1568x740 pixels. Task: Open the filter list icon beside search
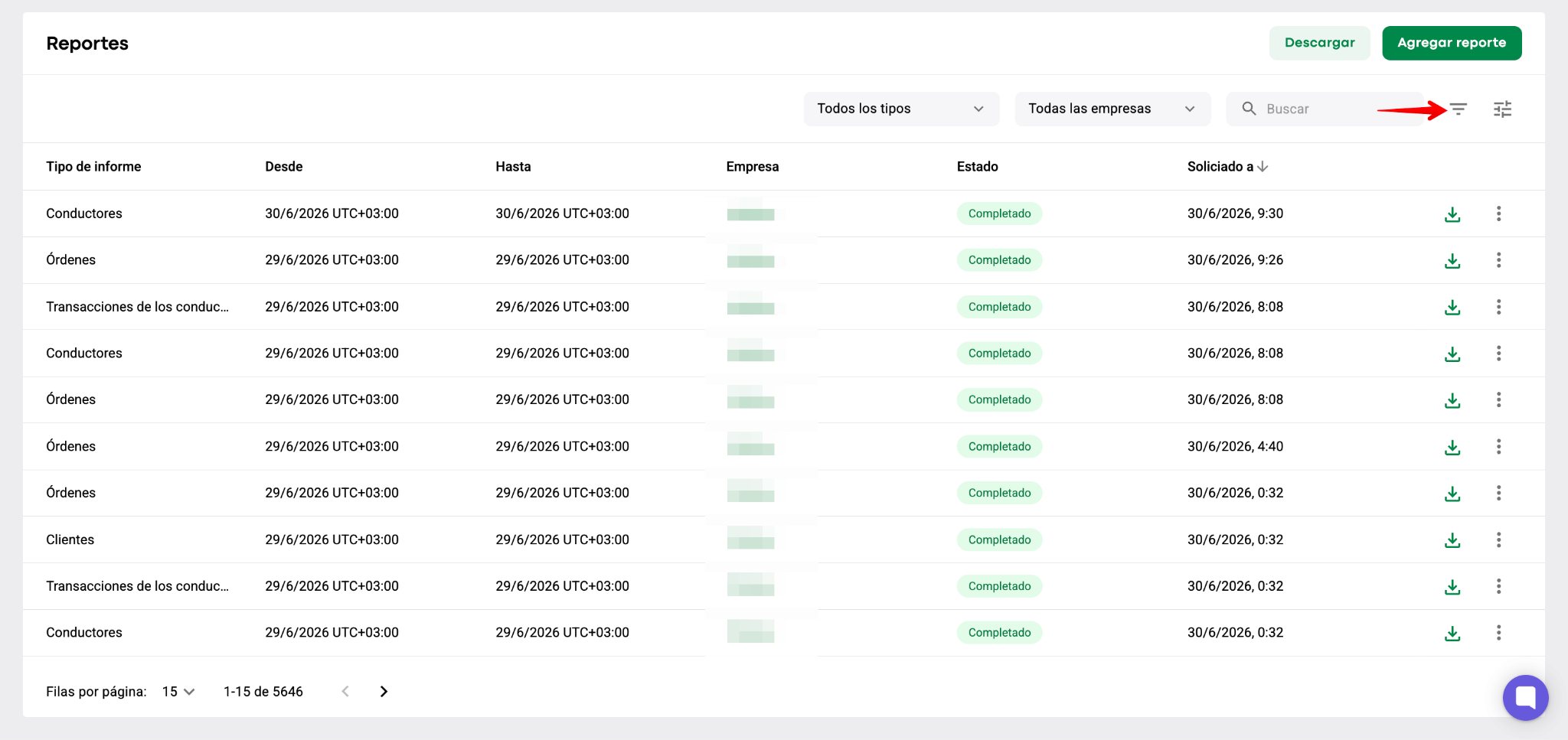pos(1459,109)
